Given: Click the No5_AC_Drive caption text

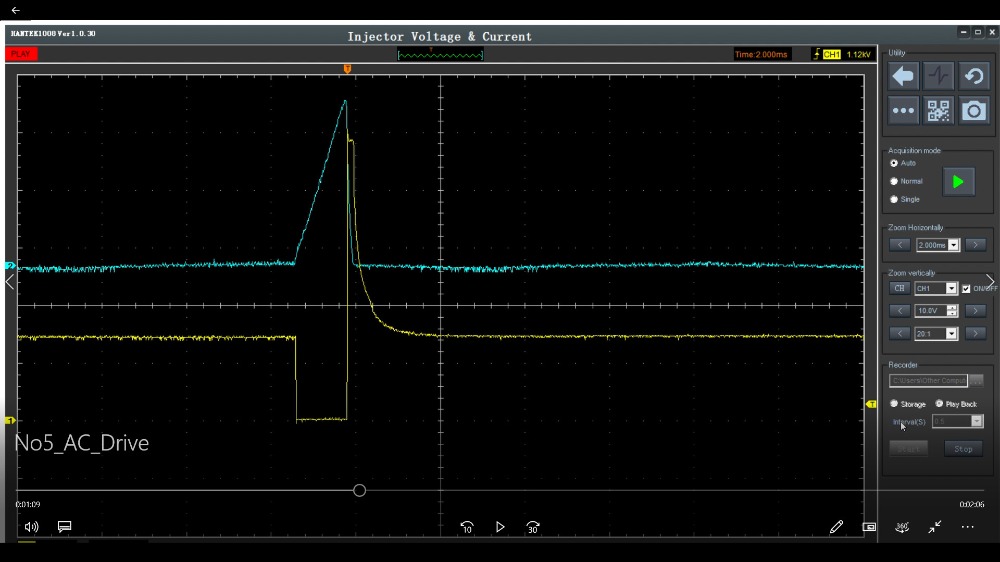Looking at the screenshot, I should pos(82,443).
